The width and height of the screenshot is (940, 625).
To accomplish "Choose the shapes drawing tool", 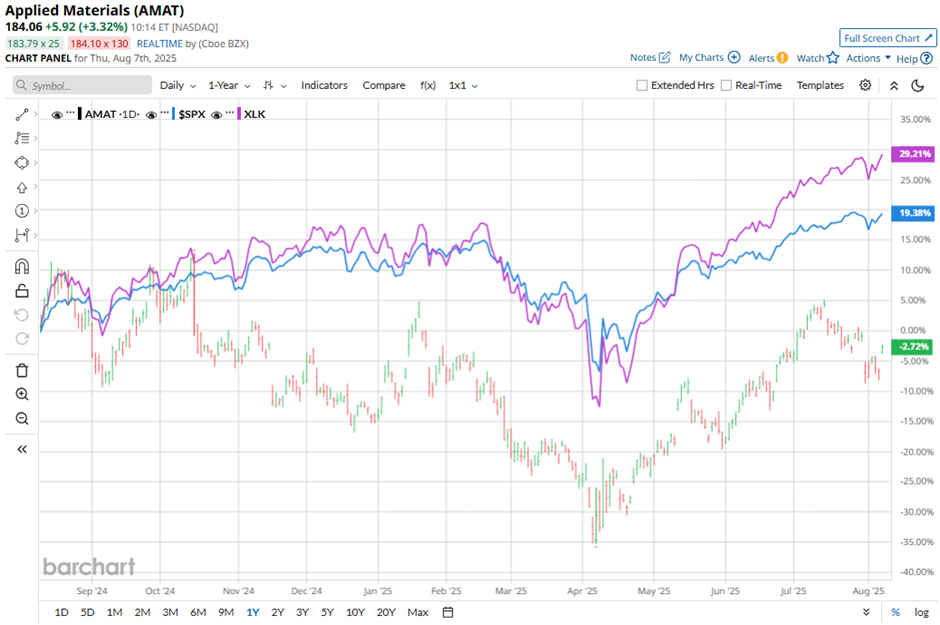I will [22, 163].
